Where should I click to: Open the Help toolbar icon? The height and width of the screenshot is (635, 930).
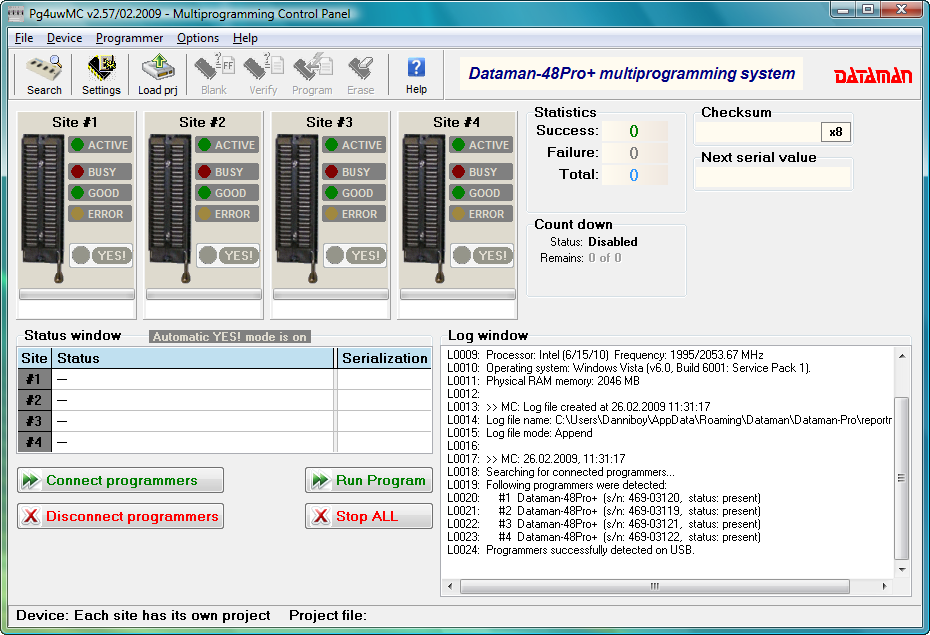(415, 73)
